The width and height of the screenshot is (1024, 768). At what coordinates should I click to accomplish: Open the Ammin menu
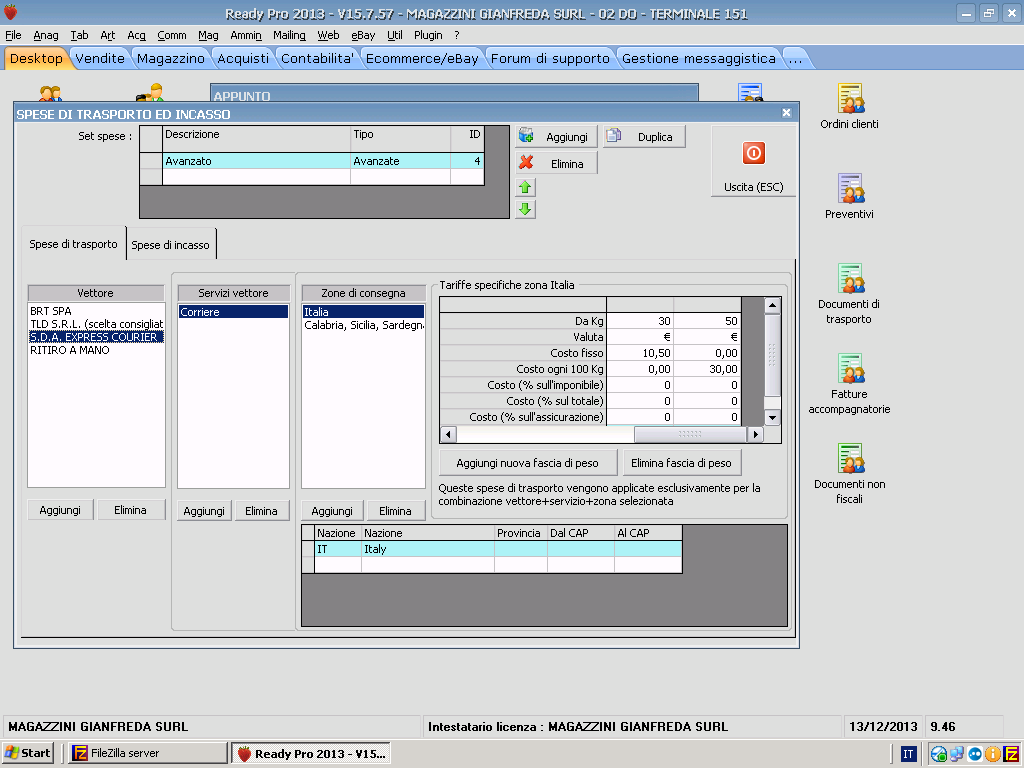246,35
